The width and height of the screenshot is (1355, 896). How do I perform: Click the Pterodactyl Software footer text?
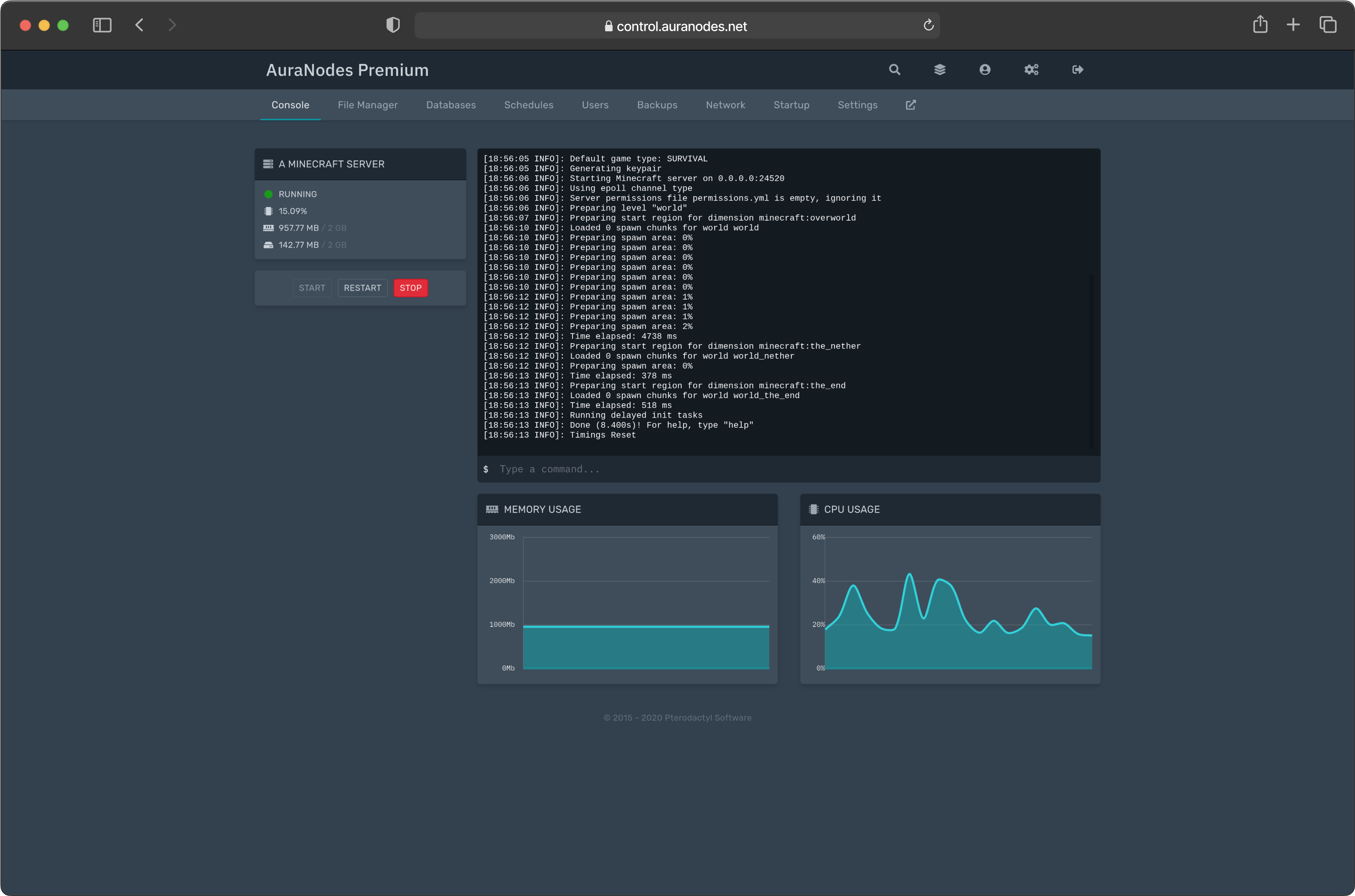(677, 718)
